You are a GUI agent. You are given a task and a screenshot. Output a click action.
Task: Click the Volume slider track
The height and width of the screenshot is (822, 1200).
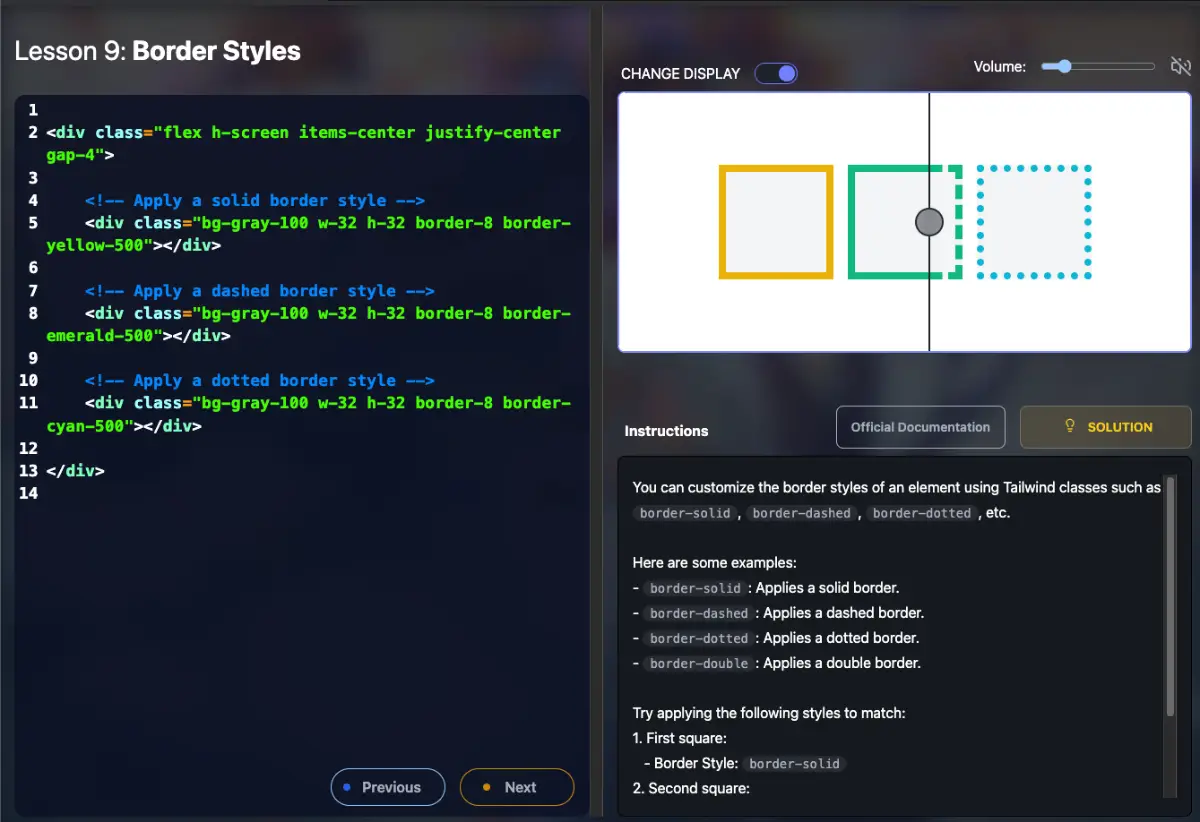(1098, 67)
